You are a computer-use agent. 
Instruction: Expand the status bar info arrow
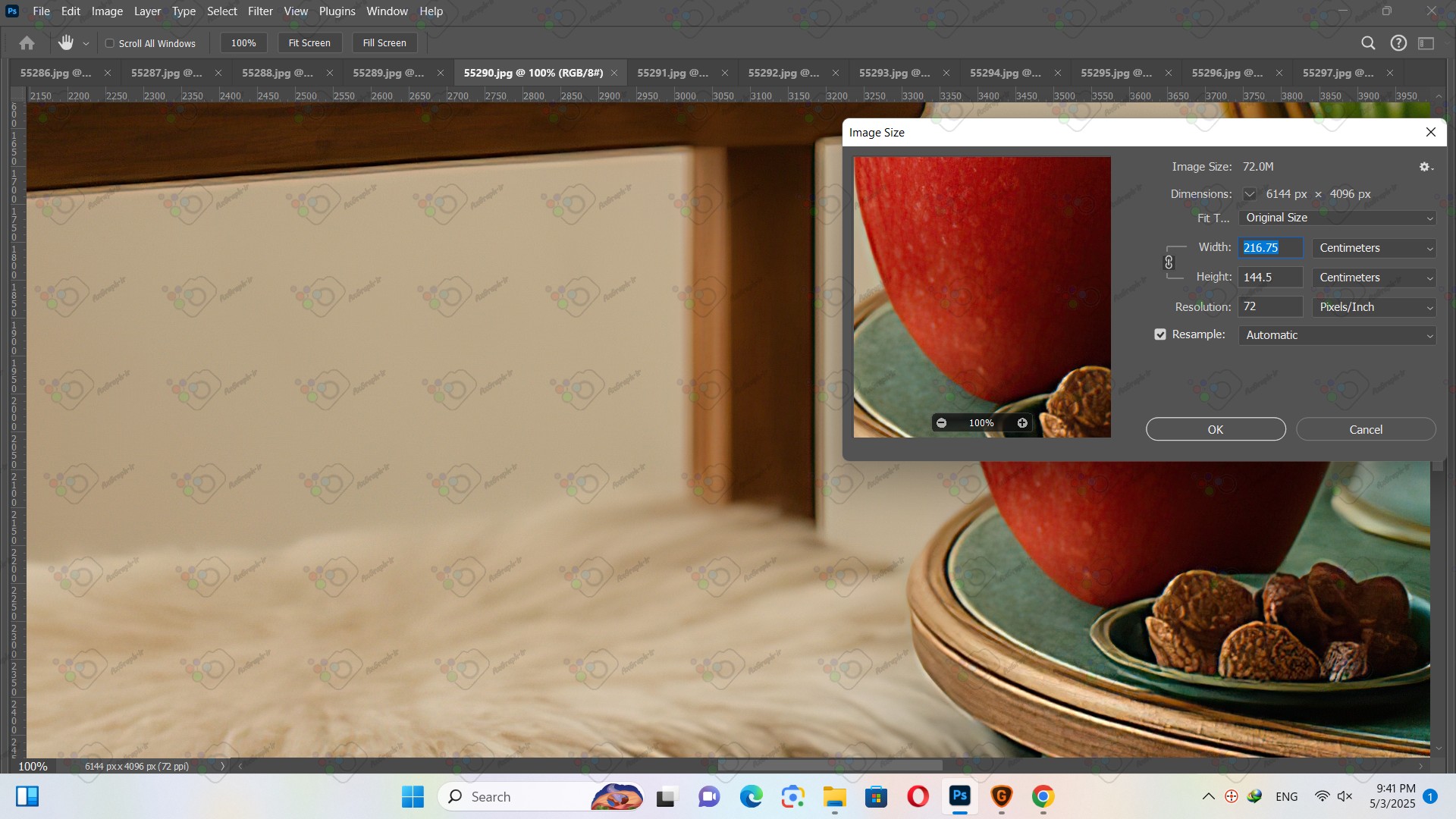[x=222, y=767]
